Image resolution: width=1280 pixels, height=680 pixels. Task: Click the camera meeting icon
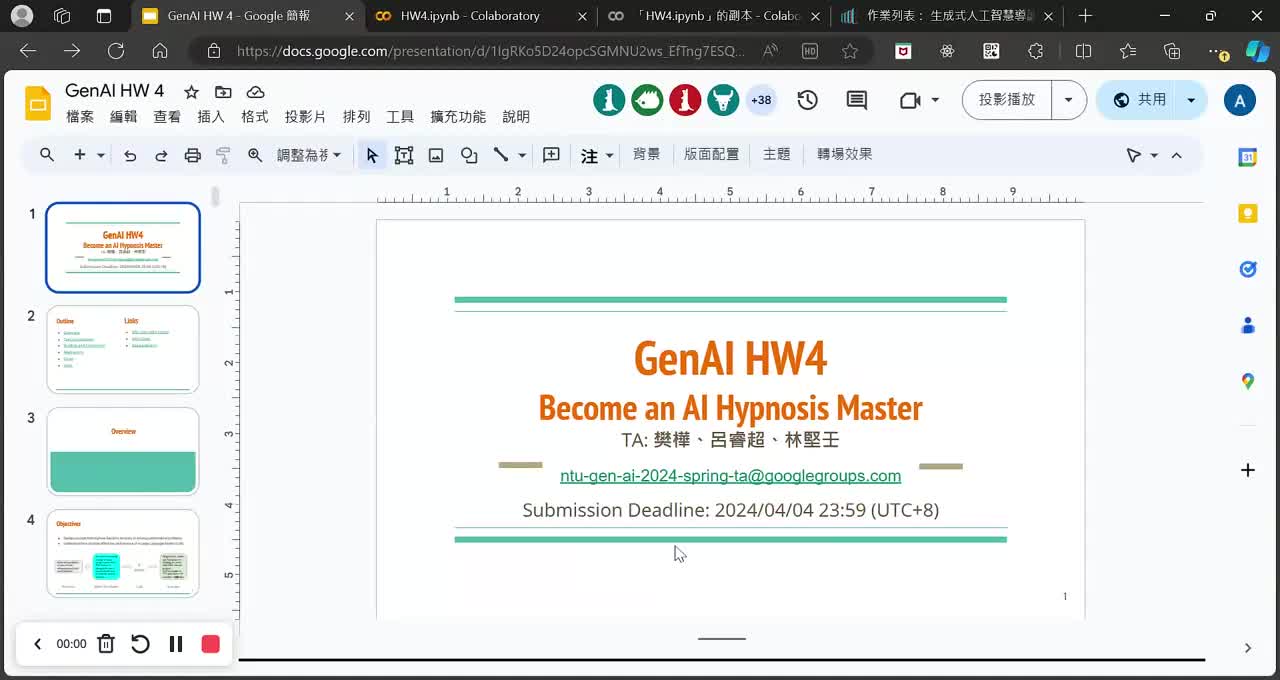click(x=909, y=100)
